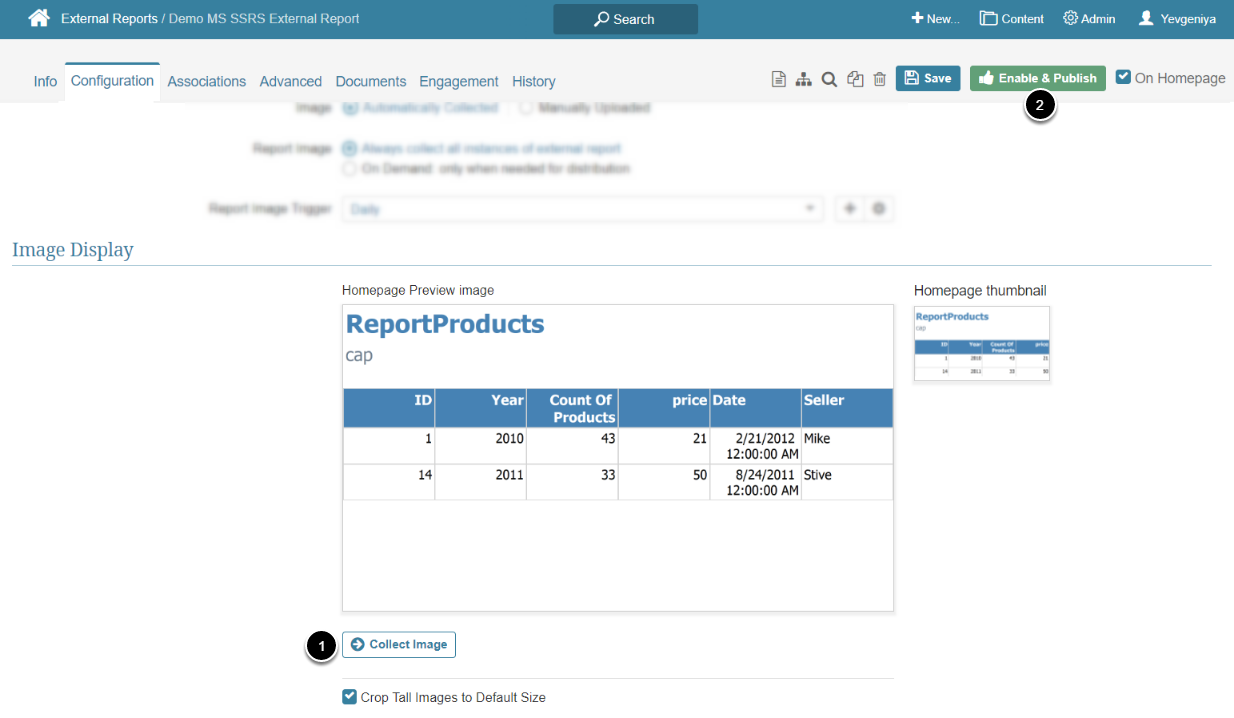Open trigger settings with the gear icon

(x=879, y=209)
